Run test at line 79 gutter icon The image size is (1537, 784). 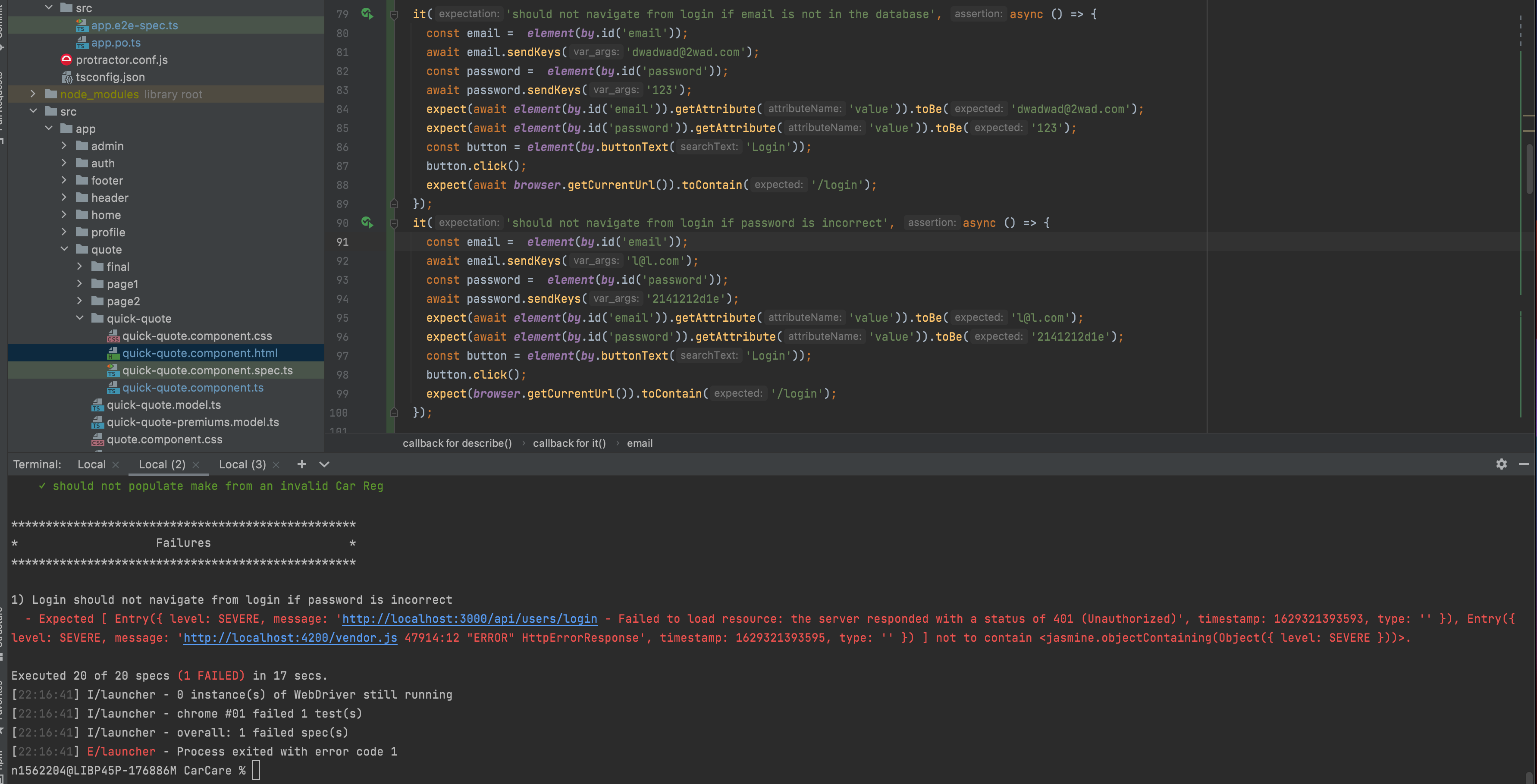tap(367, 14)
